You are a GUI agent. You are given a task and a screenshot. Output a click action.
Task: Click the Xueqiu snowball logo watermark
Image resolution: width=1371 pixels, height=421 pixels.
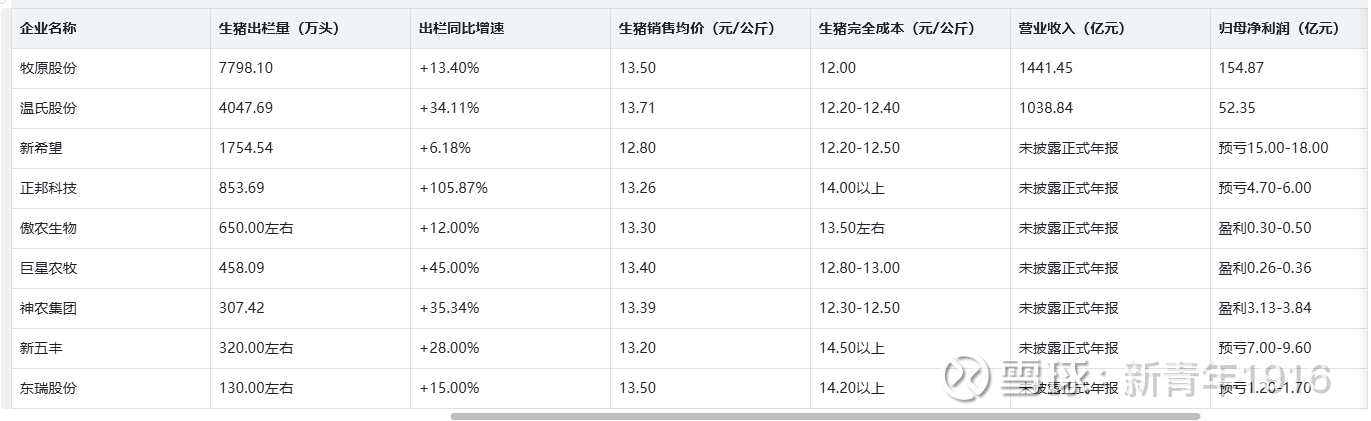pyautogui.click(x=966, y=378)
